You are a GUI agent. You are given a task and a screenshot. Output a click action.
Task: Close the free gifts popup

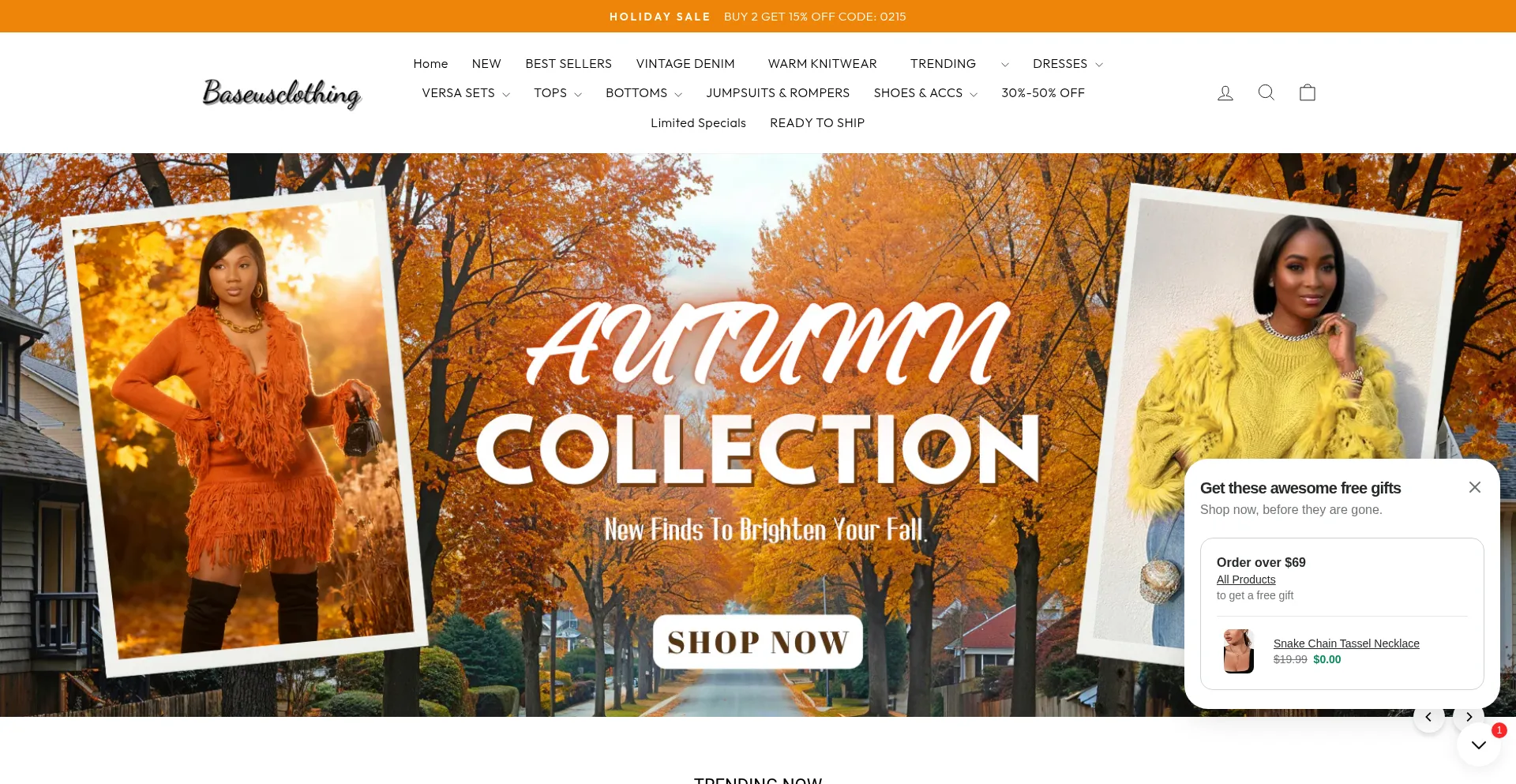point(1474,487)
